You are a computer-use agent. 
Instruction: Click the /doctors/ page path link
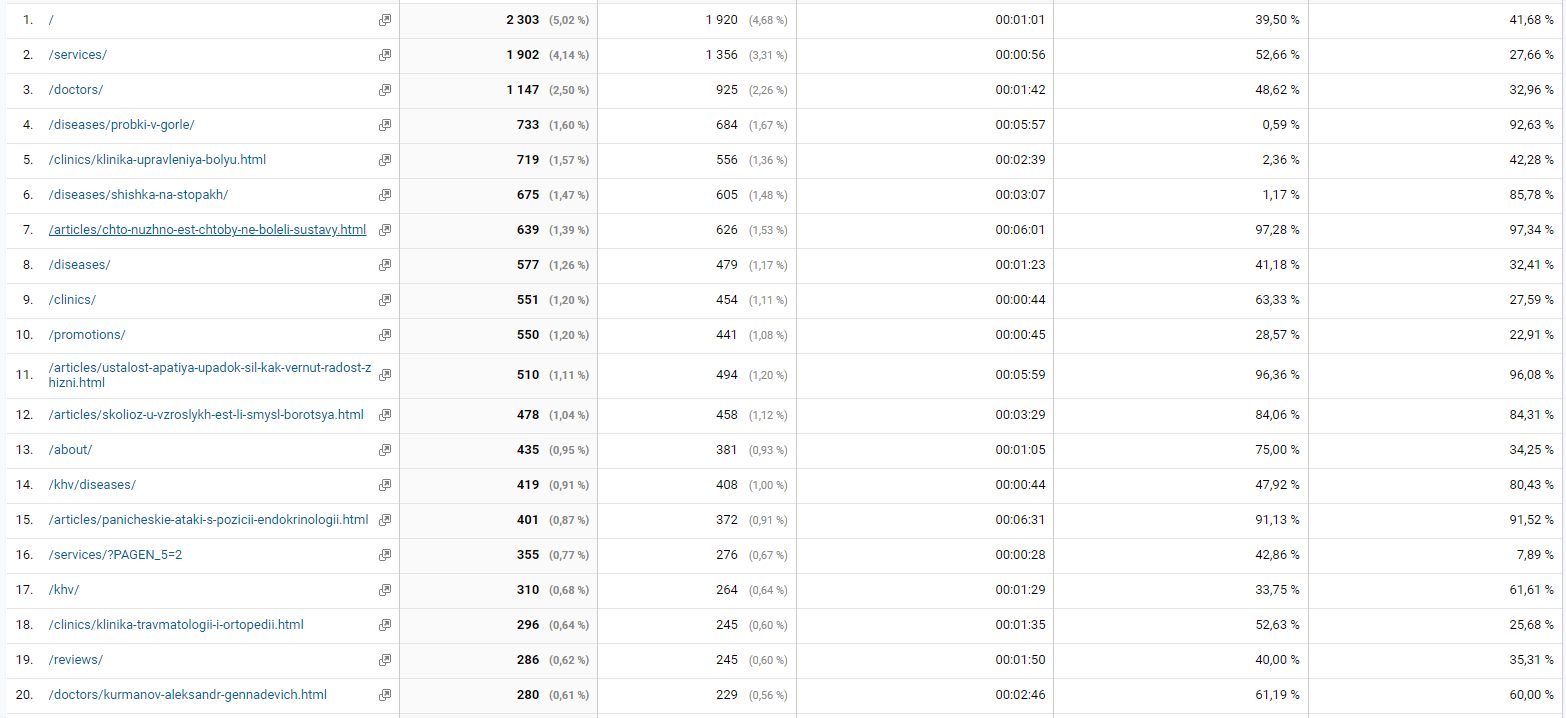click(75, 90)
